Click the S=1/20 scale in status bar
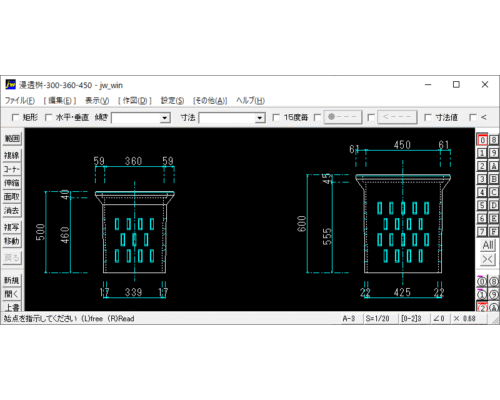Viewport: 500px width, 400px height. click(378, 319)
